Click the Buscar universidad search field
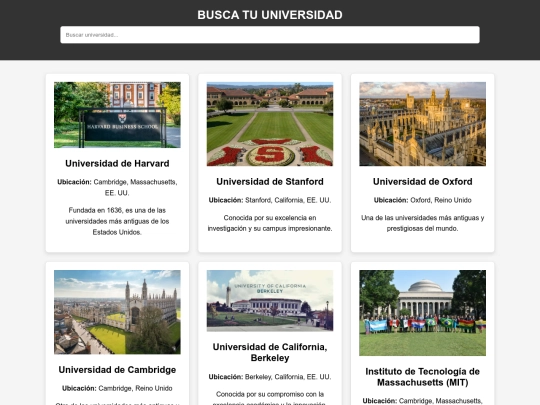Viewport: 540px width, 405px height. click(x=270, y=35)
